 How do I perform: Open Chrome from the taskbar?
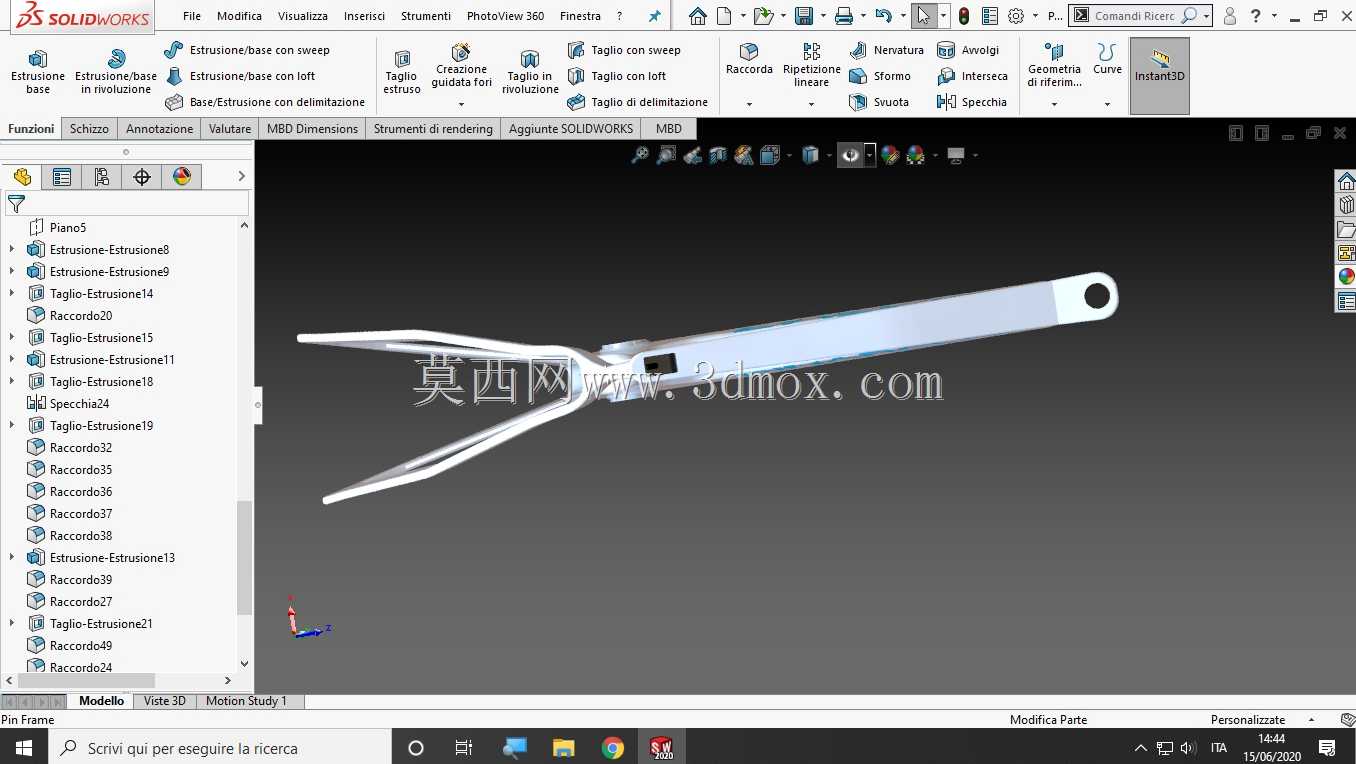pos(613,748)
